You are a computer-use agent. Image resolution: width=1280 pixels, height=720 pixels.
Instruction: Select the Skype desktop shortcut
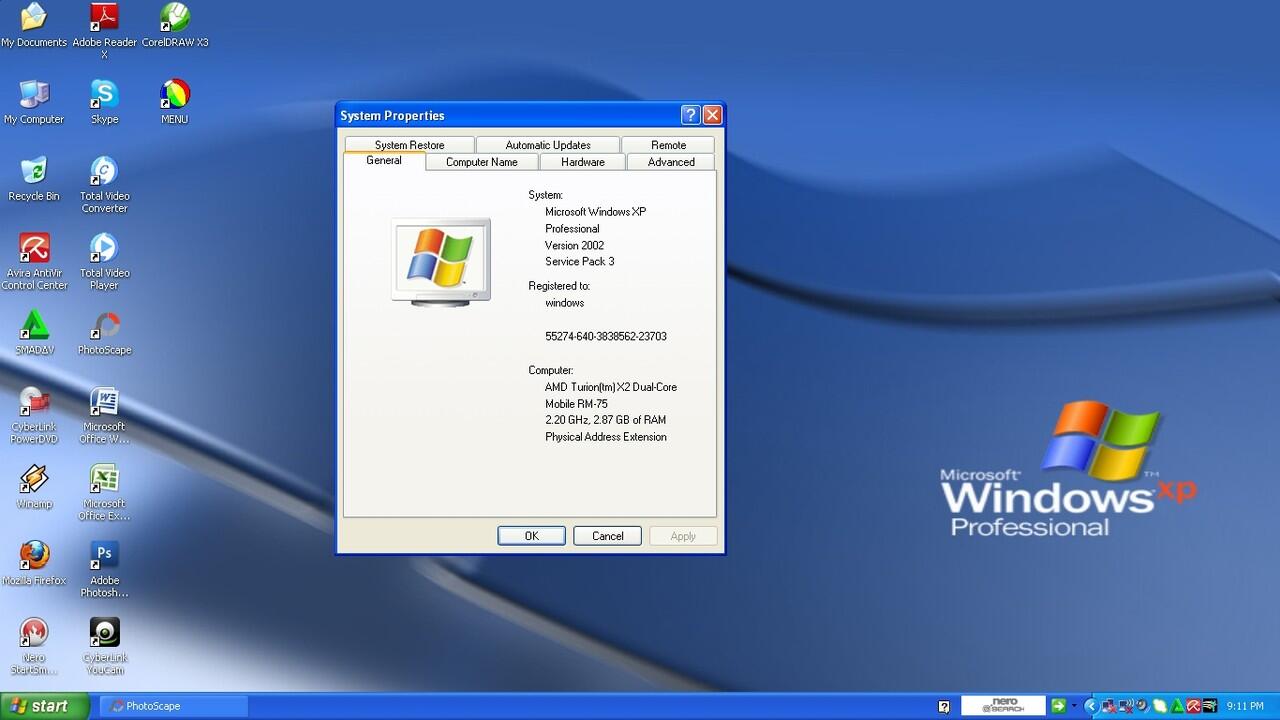[104, 103]
